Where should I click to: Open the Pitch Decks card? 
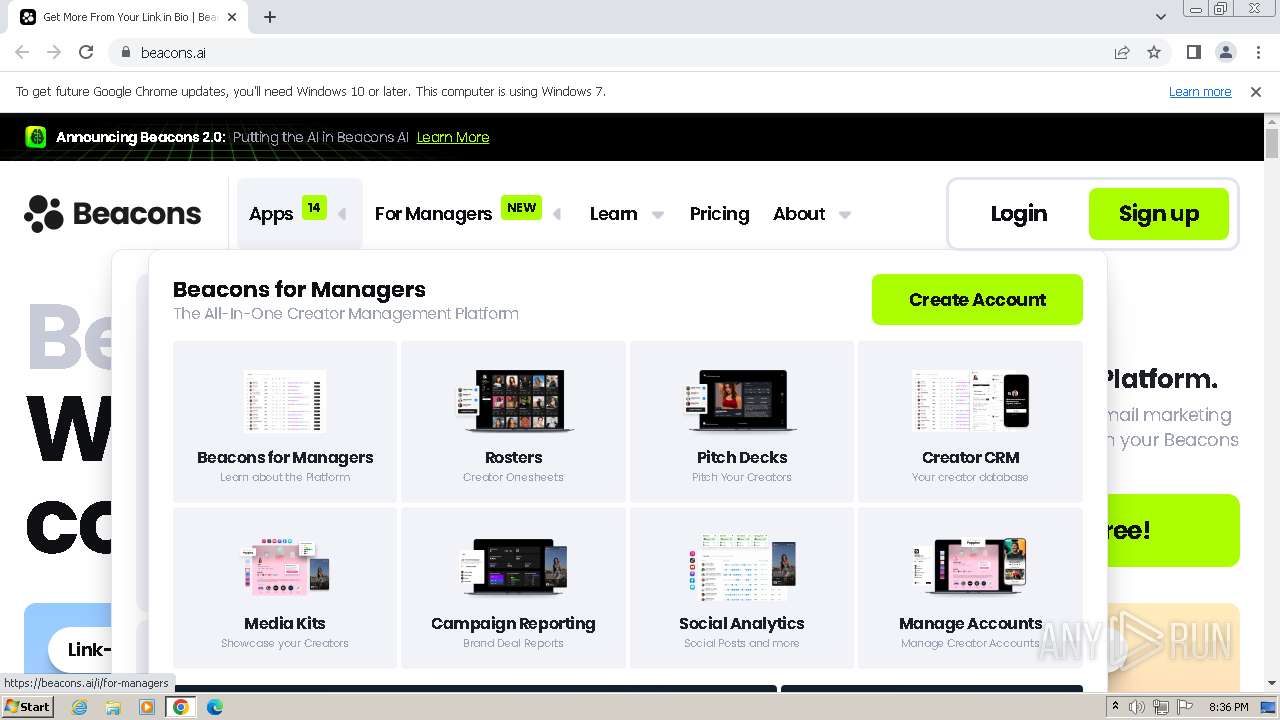click(742, 421)
